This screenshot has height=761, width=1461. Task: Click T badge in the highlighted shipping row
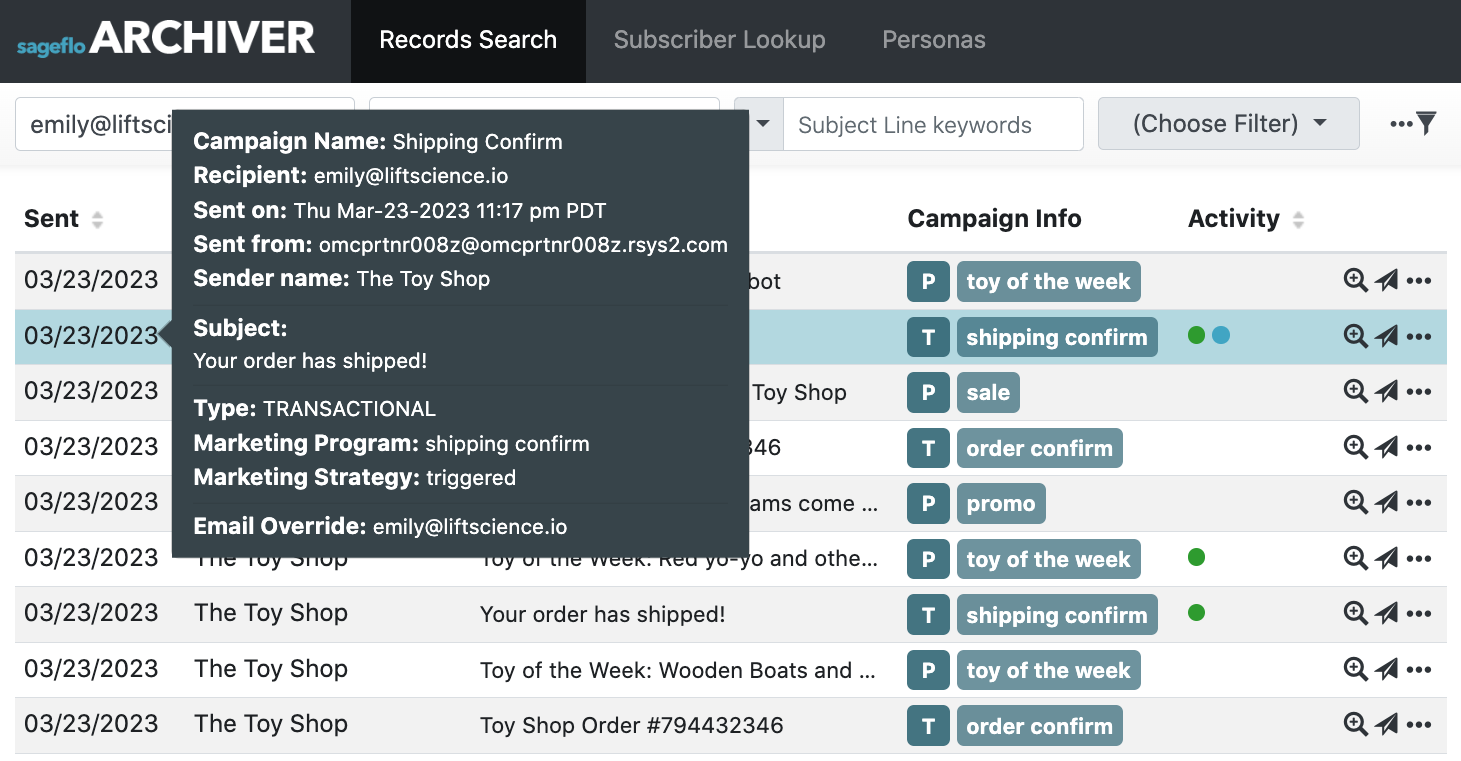[x=928, y=337]
